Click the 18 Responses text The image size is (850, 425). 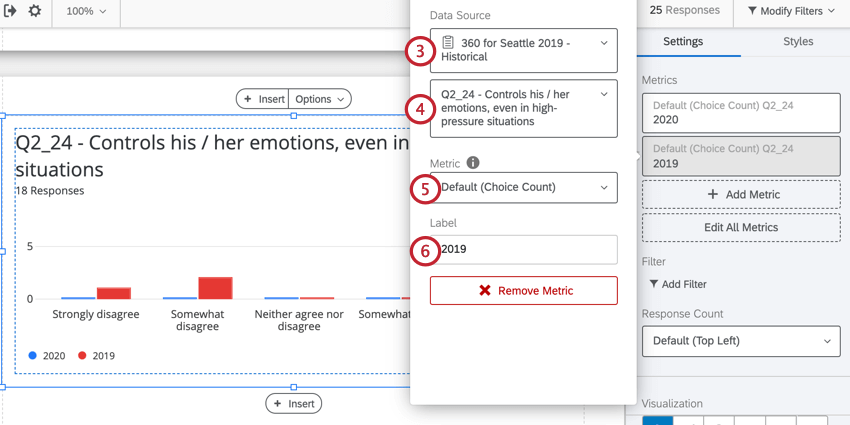pyautogui.click(x=50, y=191)
